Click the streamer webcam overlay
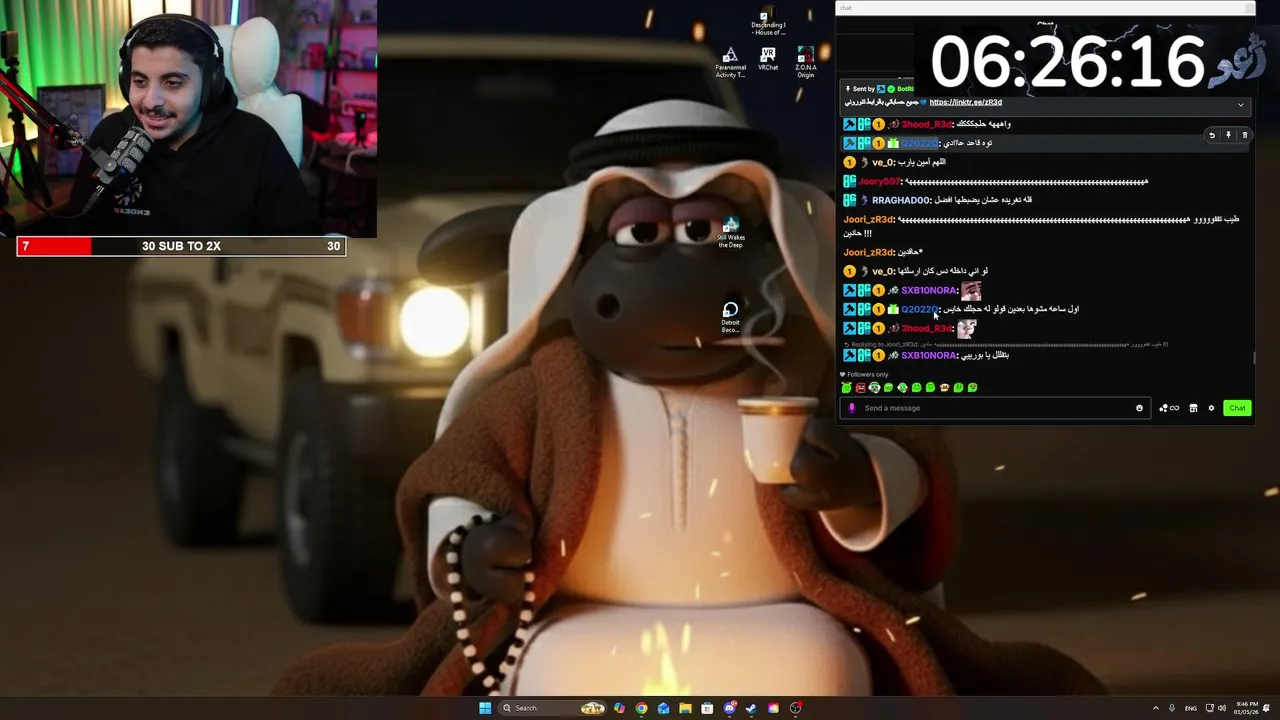Image resolution: width=1280 pixels, height=720 pixels. pos(188,118)
